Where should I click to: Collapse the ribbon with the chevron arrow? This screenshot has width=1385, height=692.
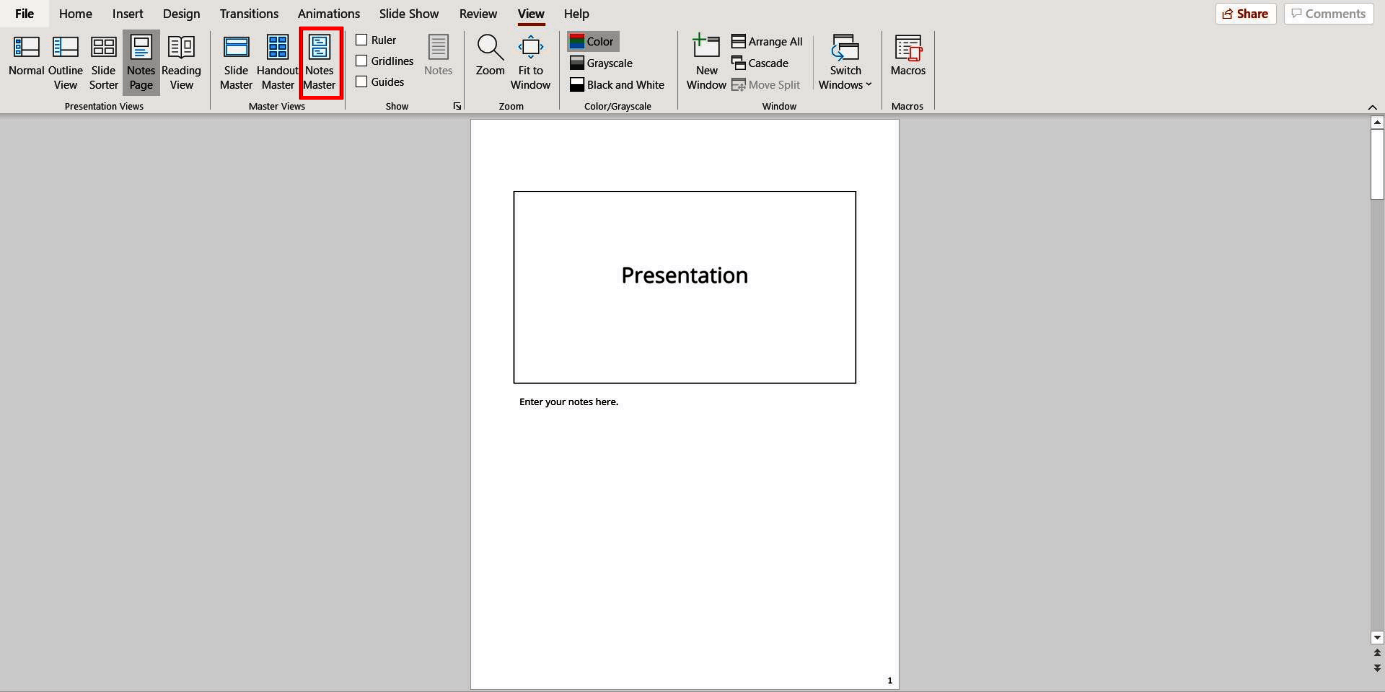(1372, 105)
